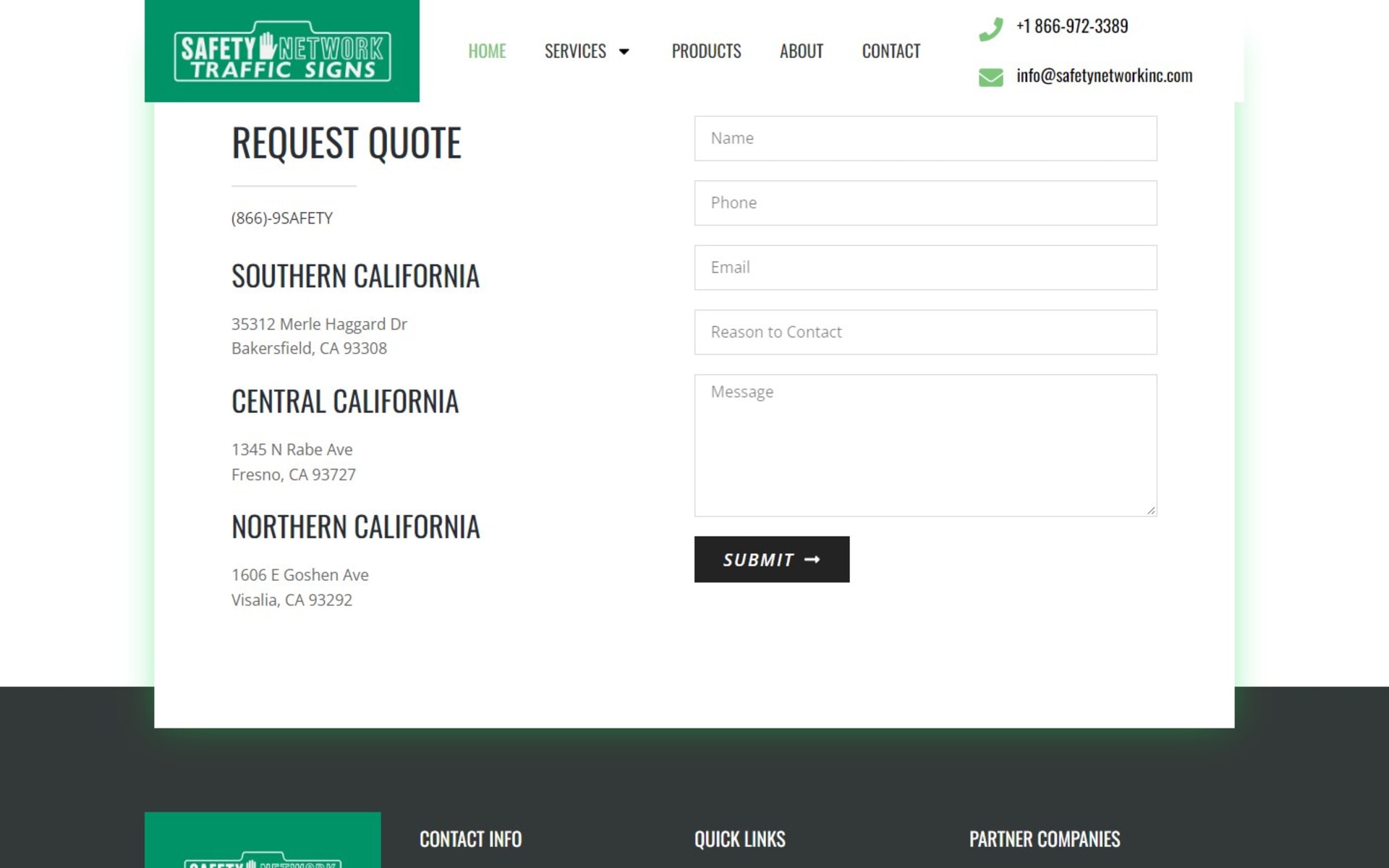The width and height of the screenshot is (1389, 868).
Task: Click the textarea resize handle corner
Action: click(1150, 510)
